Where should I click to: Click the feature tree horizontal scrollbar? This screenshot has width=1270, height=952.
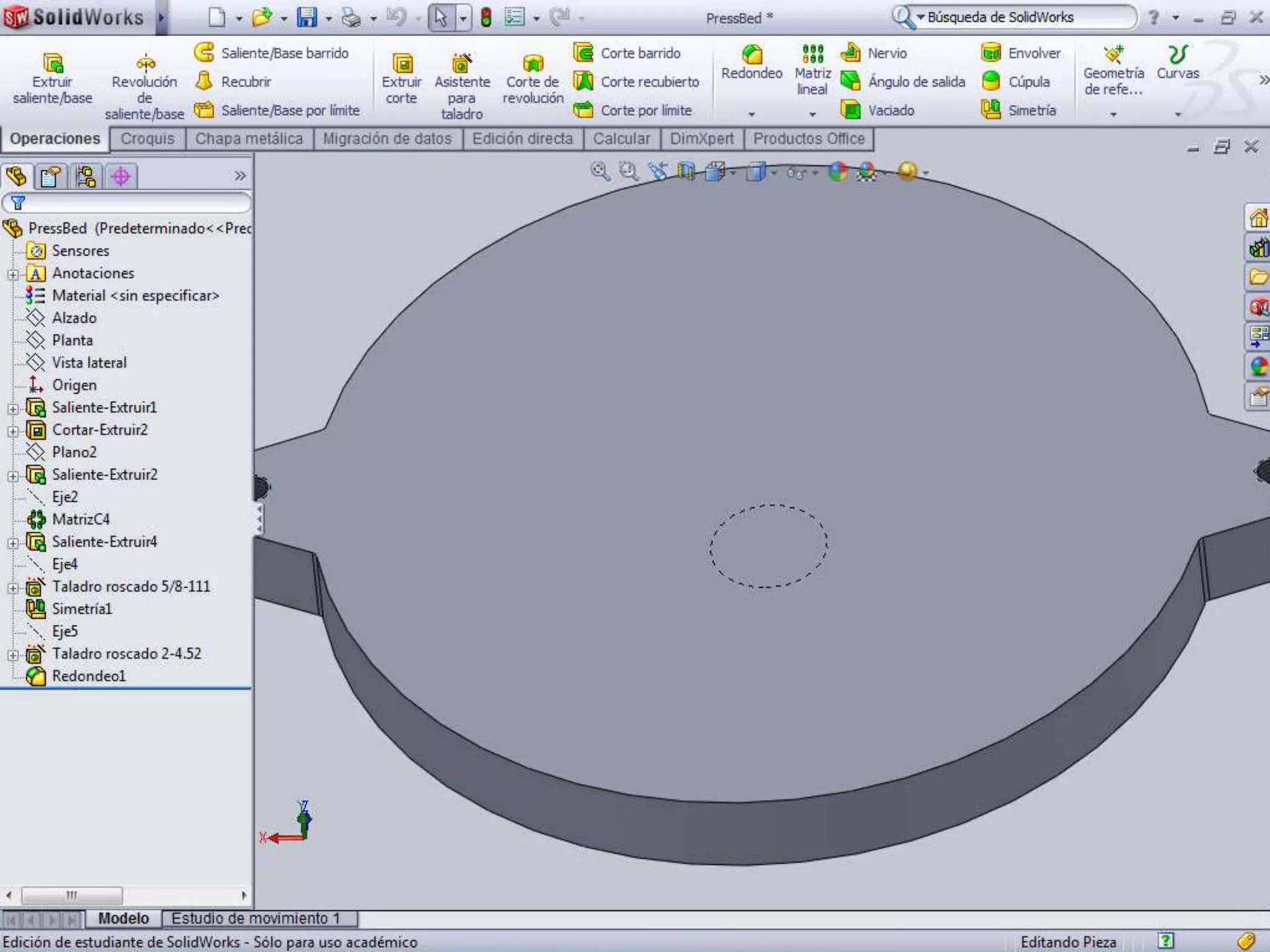tap(72, 895)
